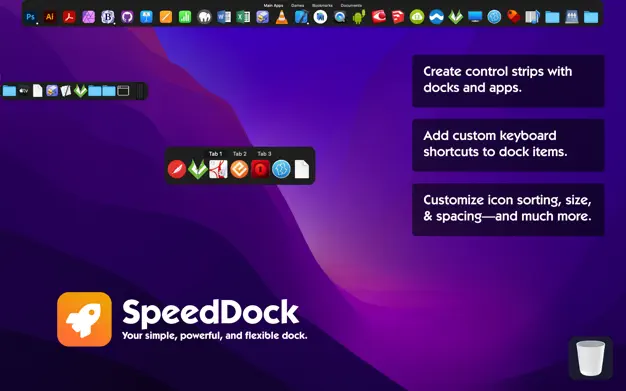Select the Games tab in top dock
626x391 pixels.
[x=297, y=6]
